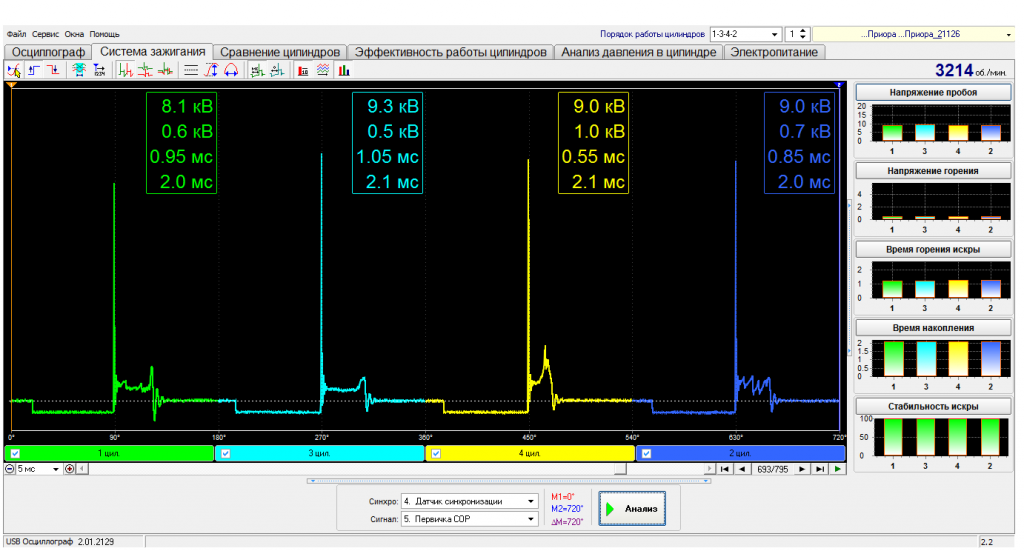
Task: Click the colored bar chart toolbar icon
Action: click(344, 70)
